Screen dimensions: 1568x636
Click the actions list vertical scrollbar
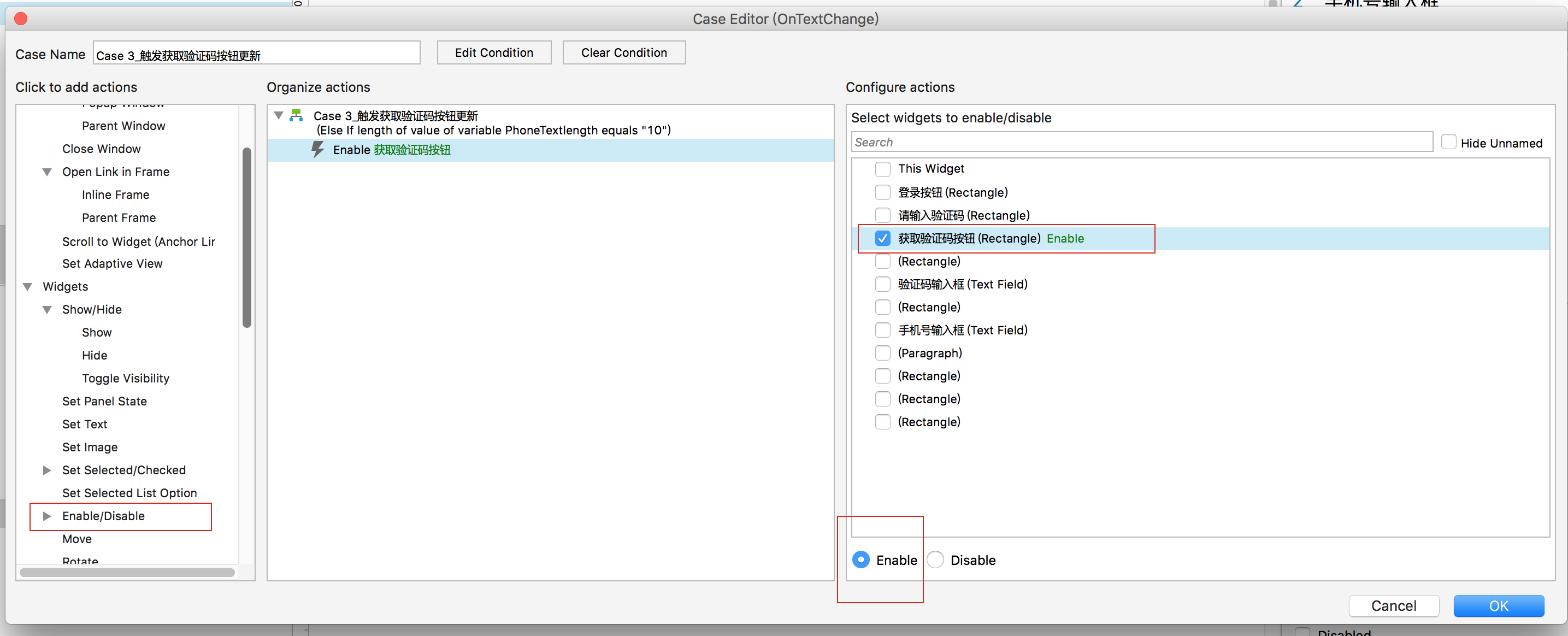(x=246, y=237)
